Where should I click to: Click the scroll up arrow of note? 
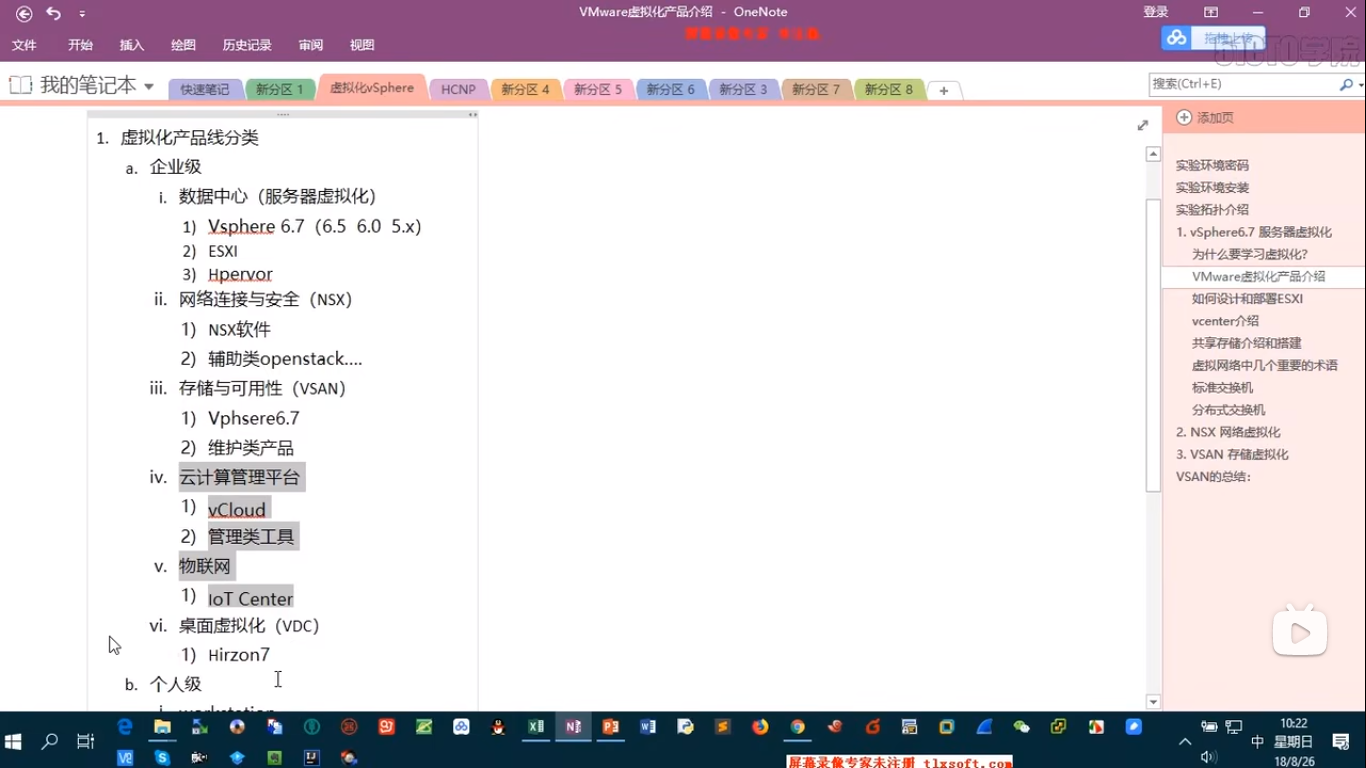point(1153,154)
